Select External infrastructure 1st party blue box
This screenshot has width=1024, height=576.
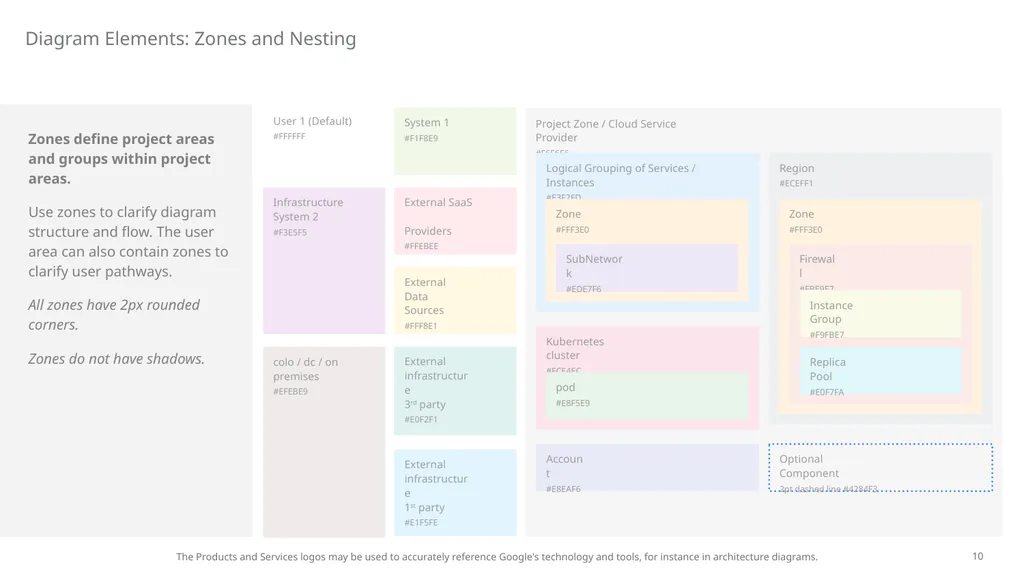tap(455, 493)
